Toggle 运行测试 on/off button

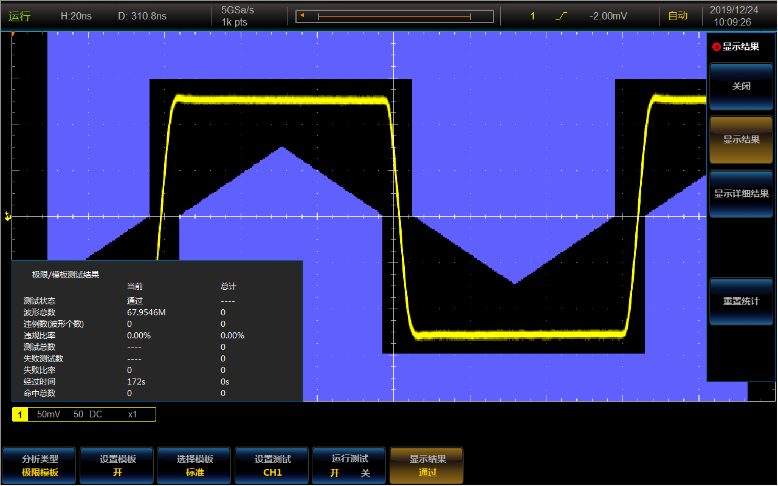349,465
